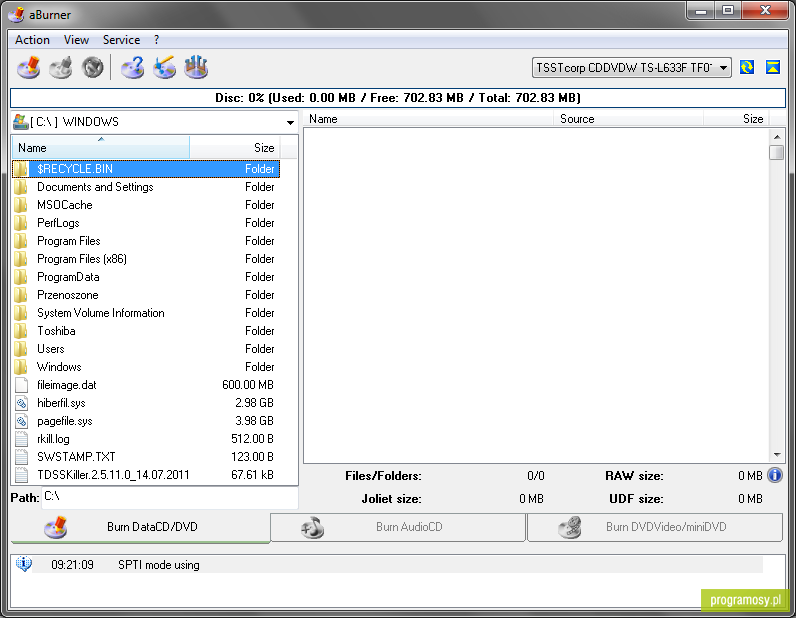This screenshot has width=796, height=618.
Task: Open the Action menu
Action: pyautogui.click(x=32, y=40)
